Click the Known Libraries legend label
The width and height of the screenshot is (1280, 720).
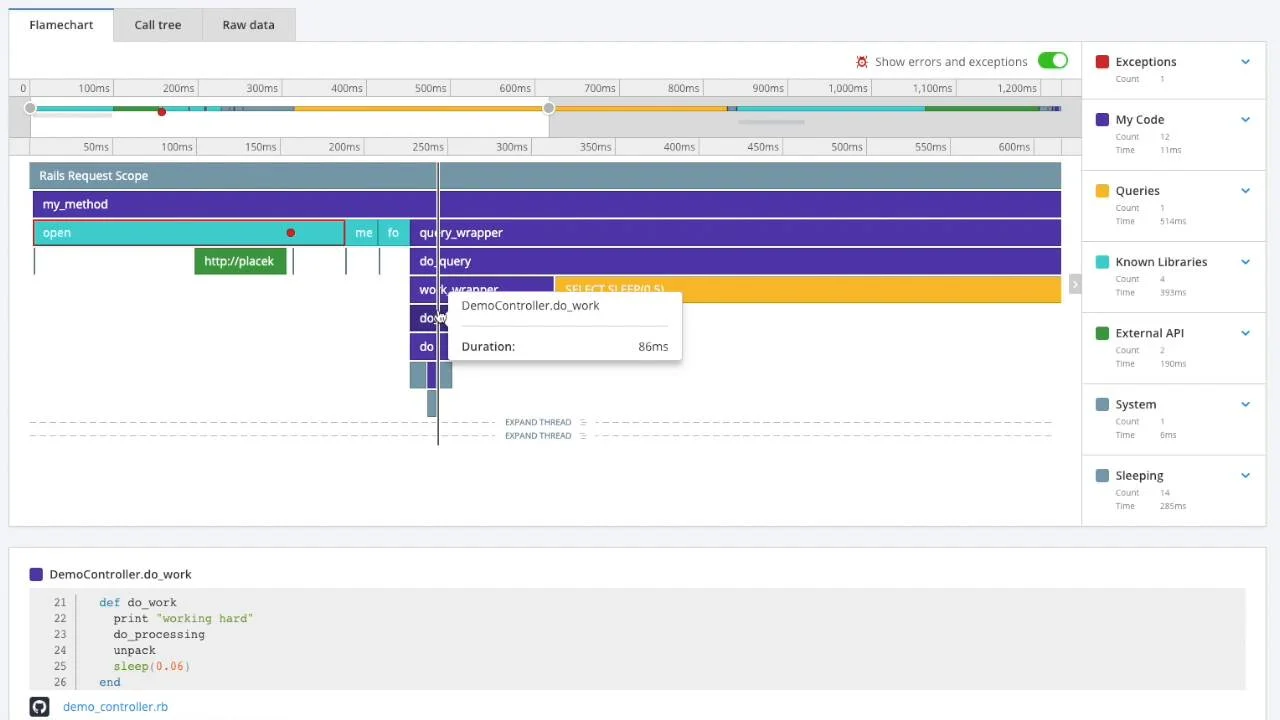point(1161,262)
